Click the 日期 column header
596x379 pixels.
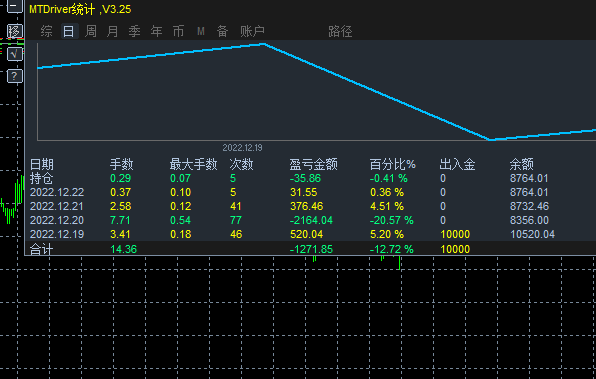(x=42, y=165)
